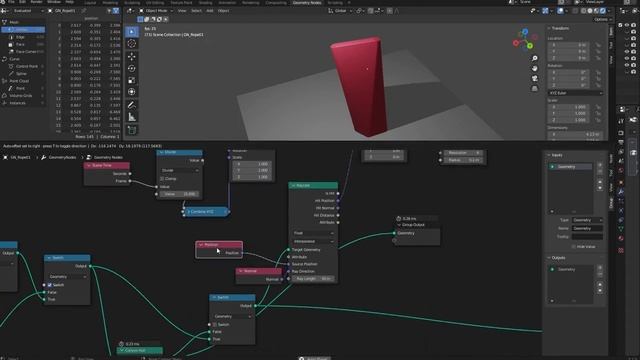Image resolution: width=640 pixels, height=360 pixels.
Task: Open the Select menu in 3D viewport
Action: pos(196,11)
